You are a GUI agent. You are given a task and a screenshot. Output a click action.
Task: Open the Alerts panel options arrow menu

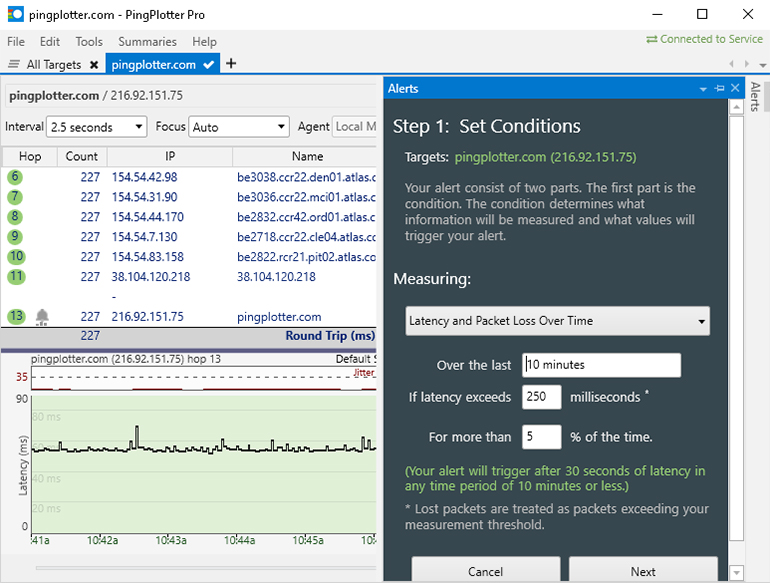pyautogui.click(x=703, y=89)
